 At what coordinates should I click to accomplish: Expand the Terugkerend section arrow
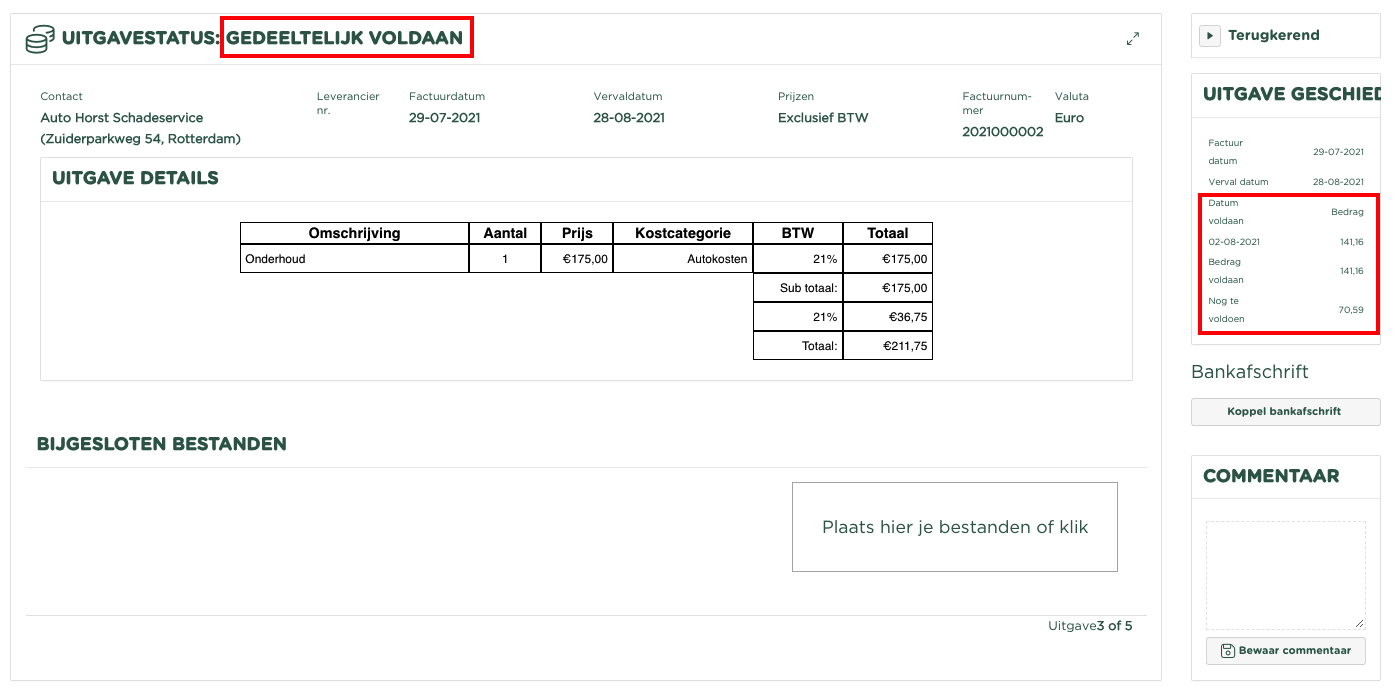click(x=1210, y=36)
